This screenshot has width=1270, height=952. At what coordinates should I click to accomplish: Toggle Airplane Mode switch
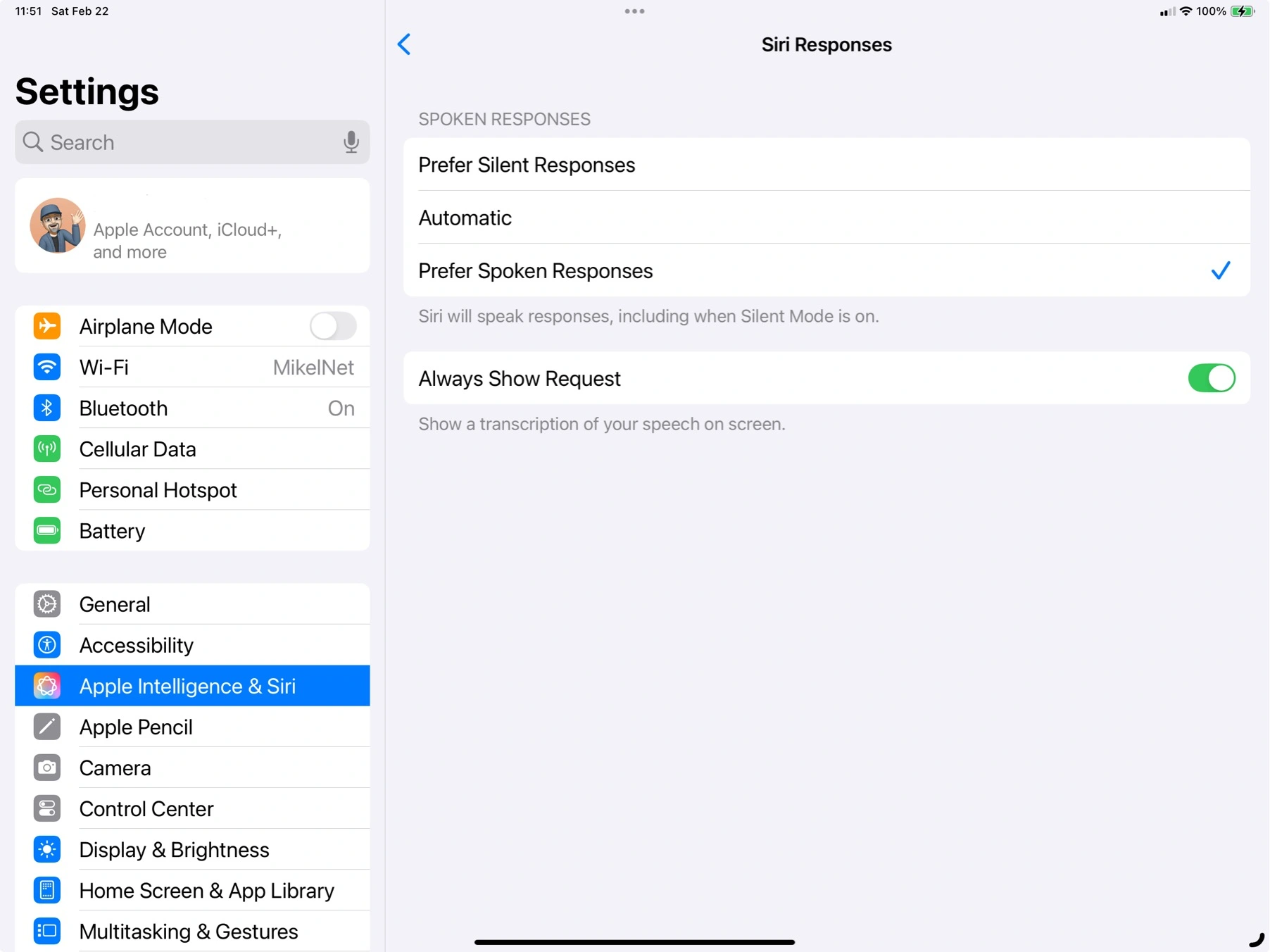click(333, 327)
